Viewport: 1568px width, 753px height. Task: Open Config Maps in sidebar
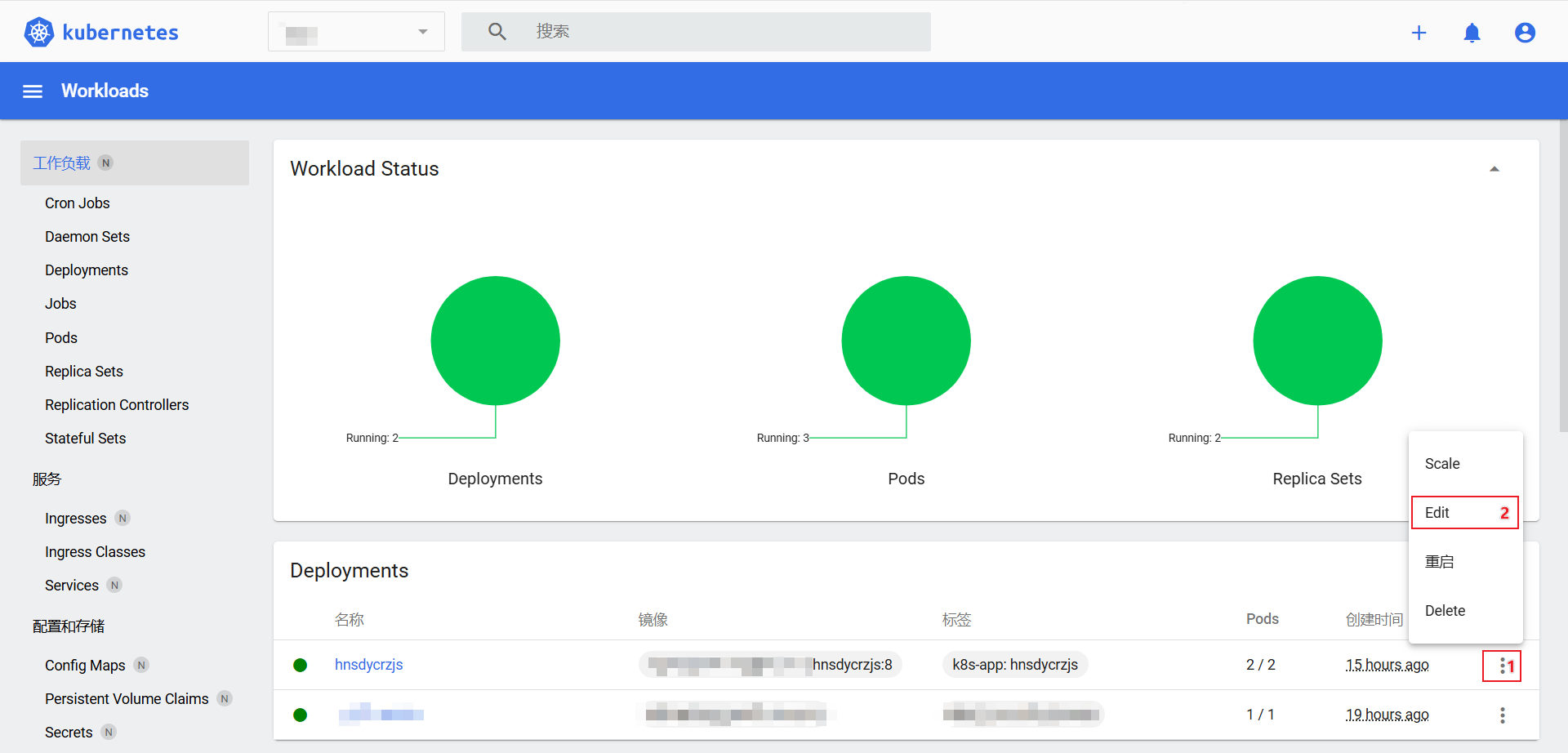[x=85, y=666]
